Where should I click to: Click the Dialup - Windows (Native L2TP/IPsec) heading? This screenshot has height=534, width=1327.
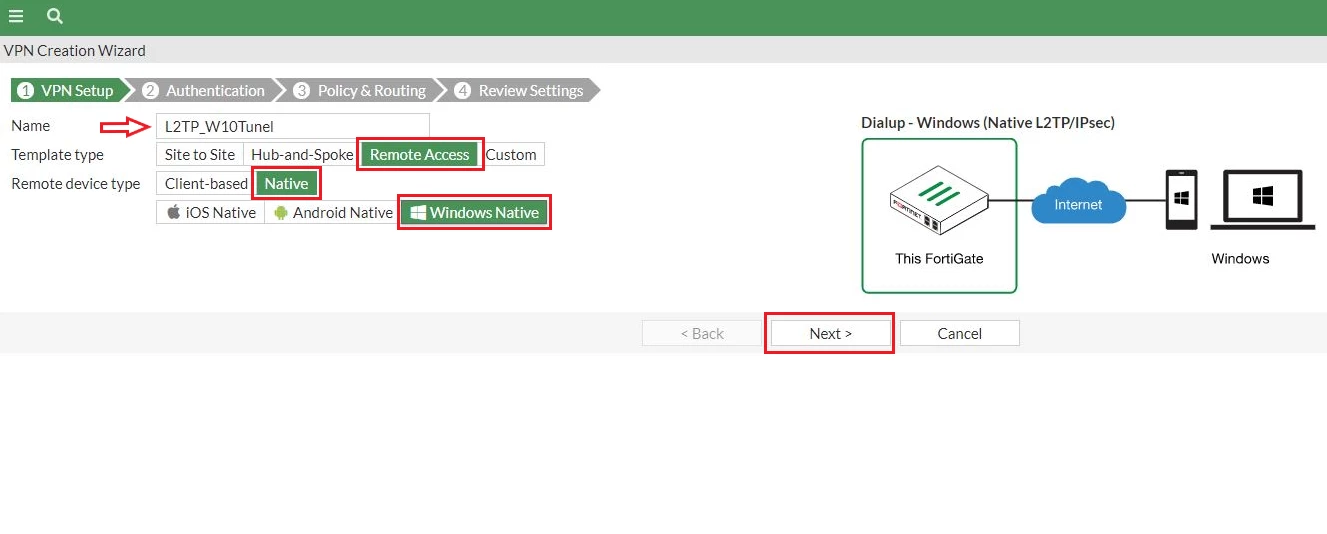988,123
